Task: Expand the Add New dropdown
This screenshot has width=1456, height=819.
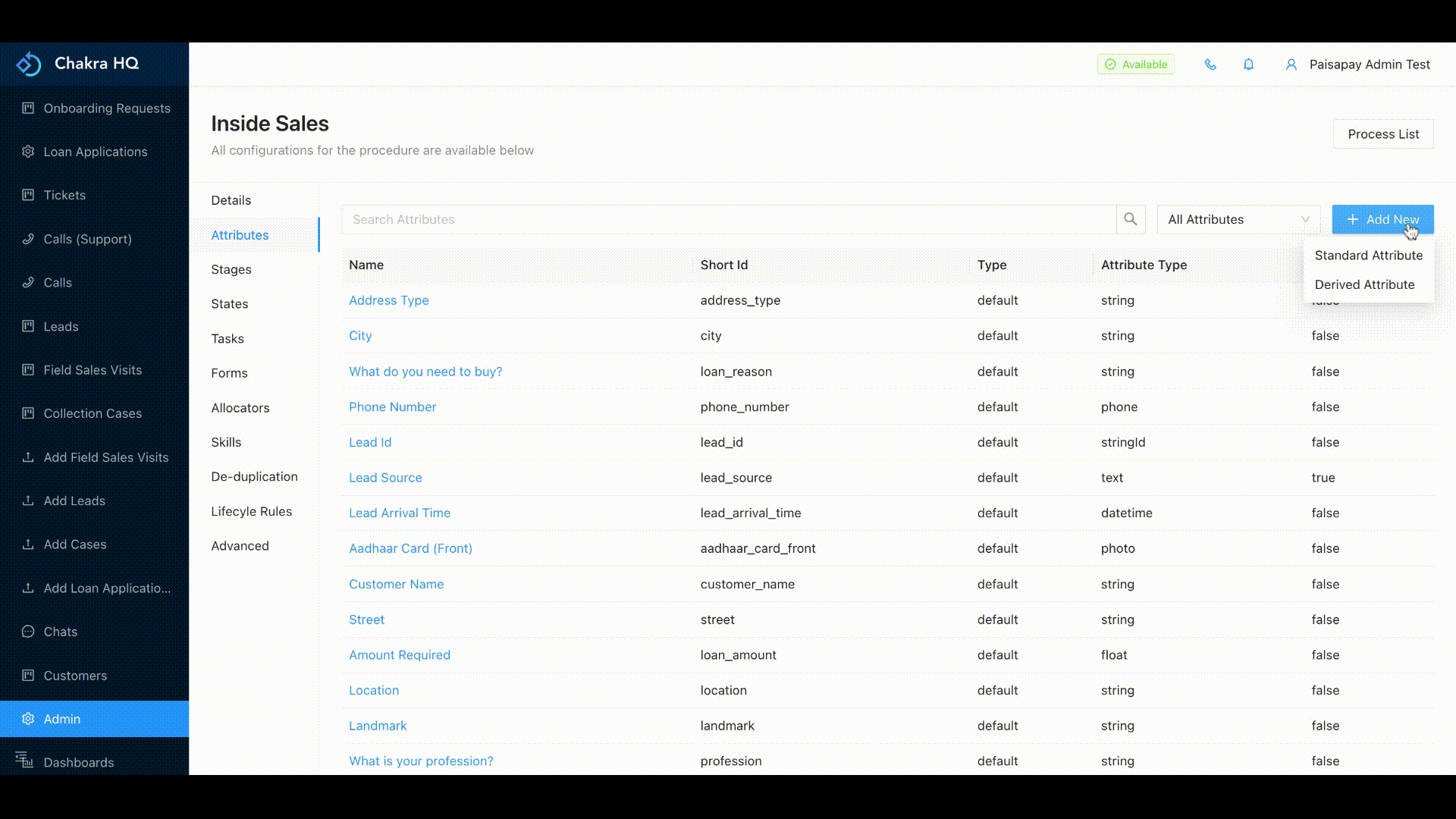Action: (1382, 219)
